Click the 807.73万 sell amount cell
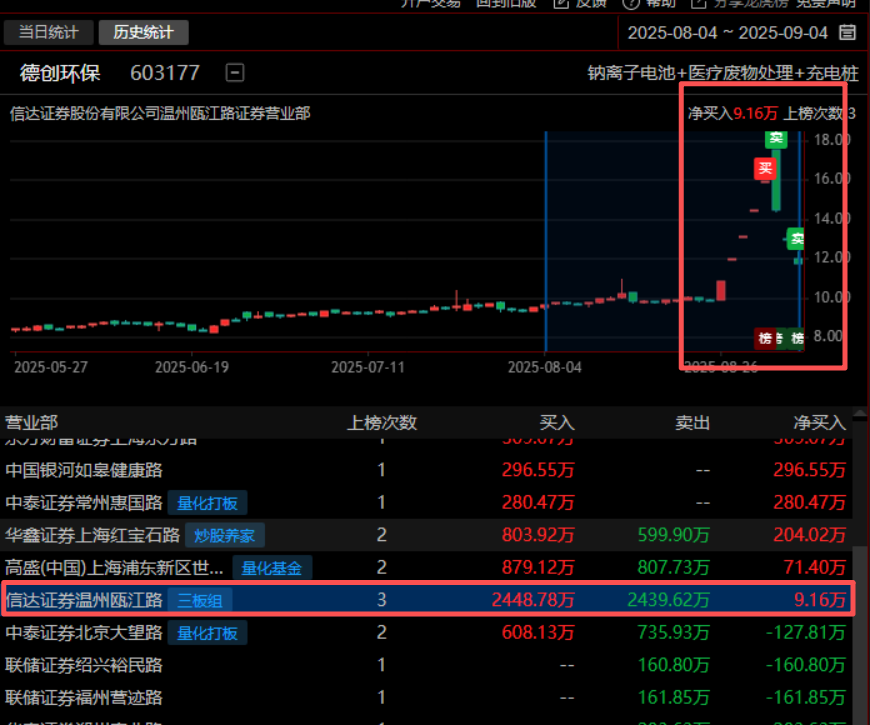870x725 pixels. coord(674,567)
